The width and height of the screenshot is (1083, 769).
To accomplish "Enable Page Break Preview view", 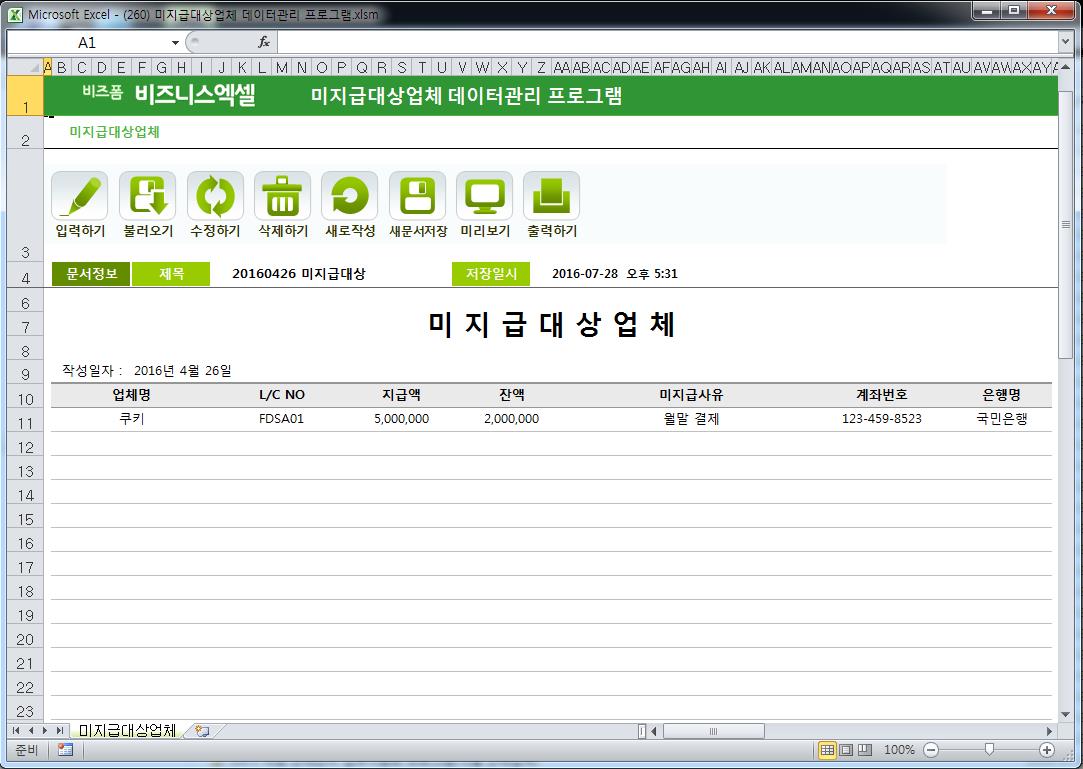I will (x=865, y=750).
